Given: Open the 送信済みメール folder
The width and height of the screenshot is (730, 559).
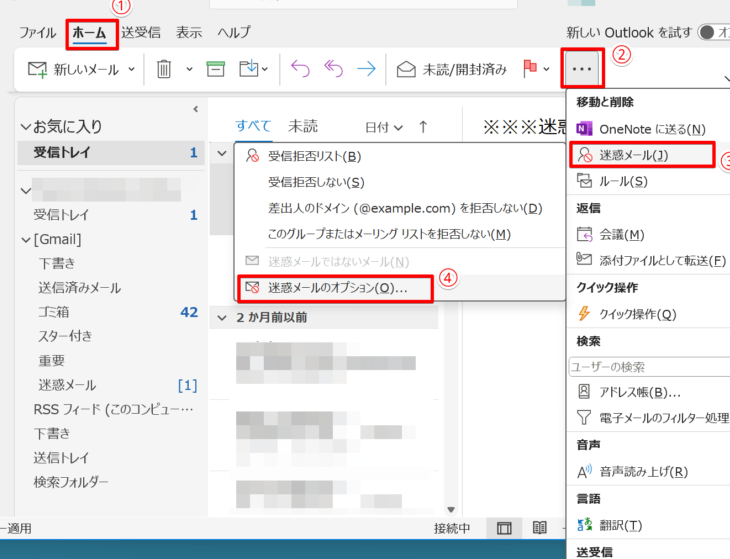Looking at the screenshot, I should coord(79,288).
